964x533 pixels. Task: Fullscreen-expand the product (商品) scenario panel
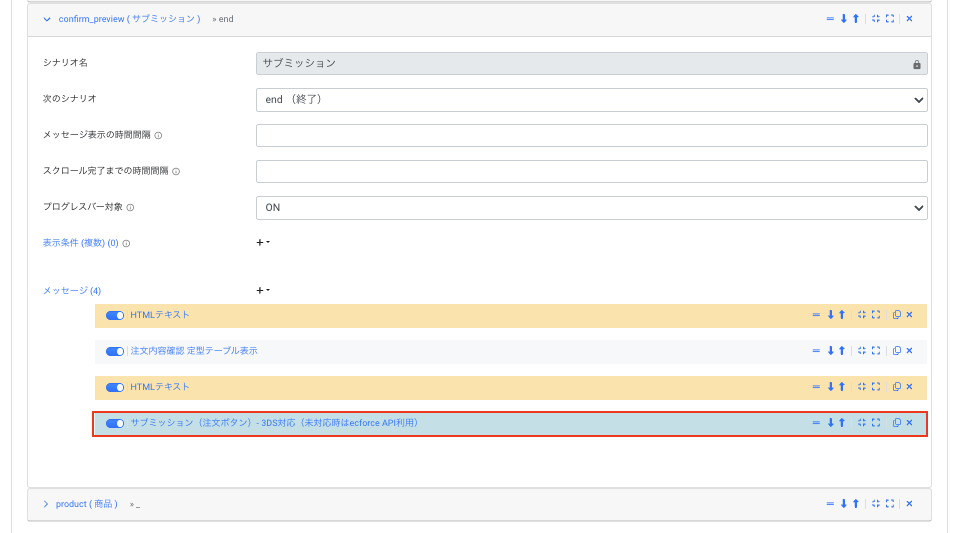coord(890,504)
